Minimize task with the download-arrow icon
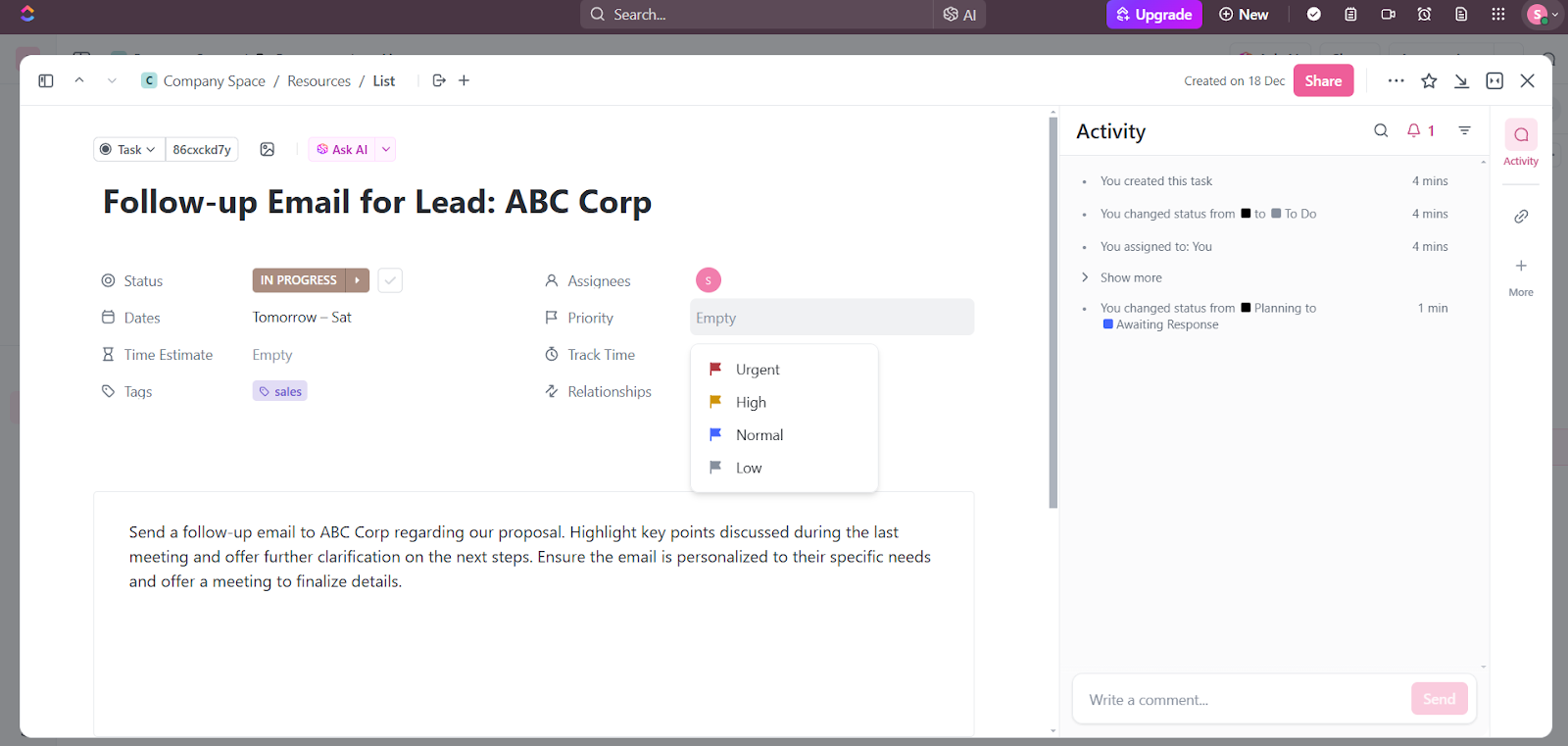 tap(1462, 80)
